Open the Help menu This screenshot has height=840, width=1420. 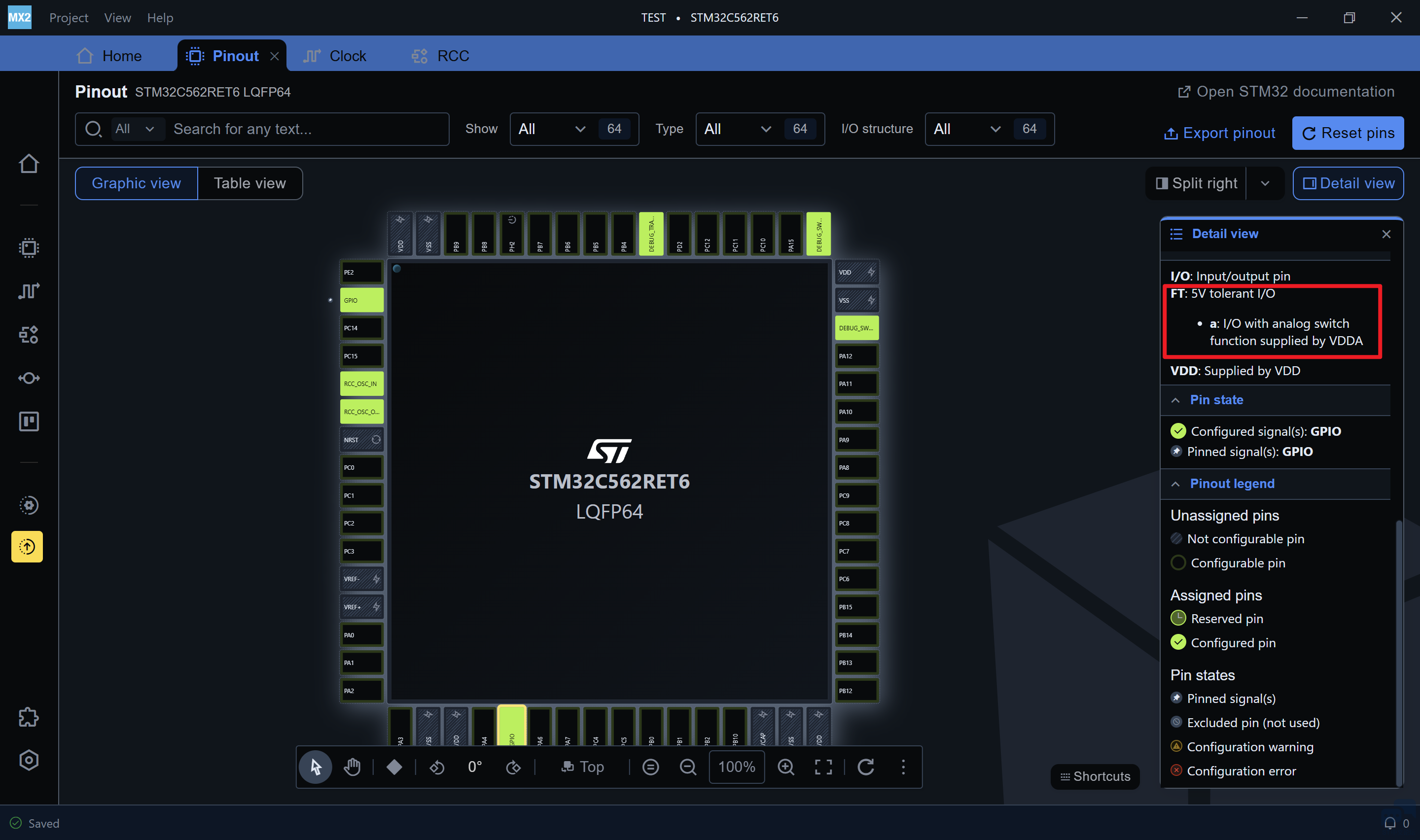[x=160, y=18]
